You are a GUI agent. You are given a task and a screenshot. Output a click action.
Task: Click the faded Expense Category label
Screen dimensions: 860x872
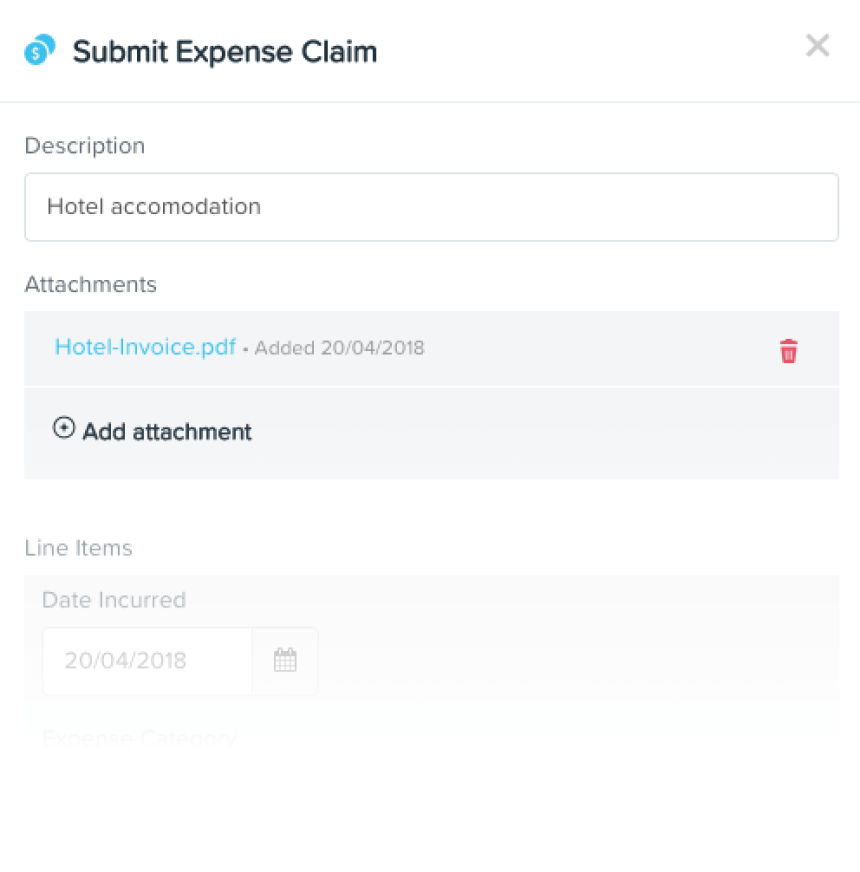(139, 739)
